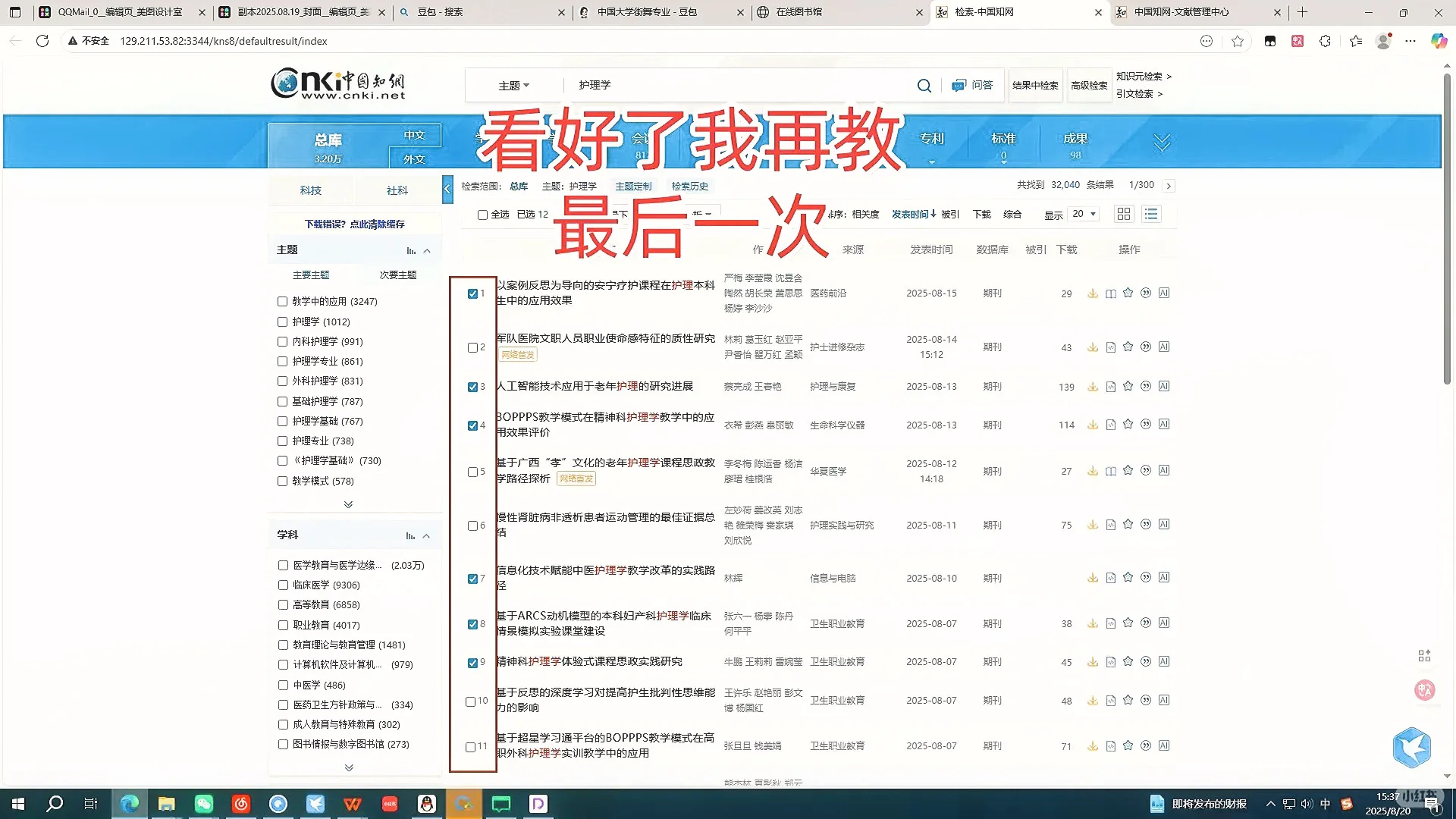Launch AI assistant icon on the first result
This screenshot has height=819, width=1456.
click(1164, 293)
